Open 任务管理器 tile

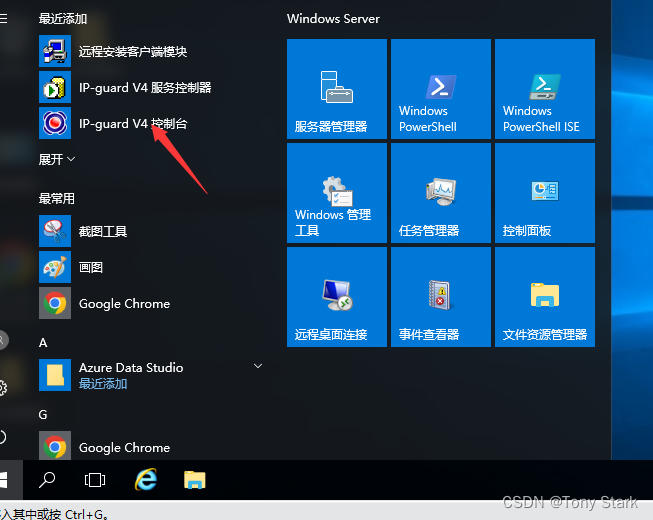click(x=441, y=193)
